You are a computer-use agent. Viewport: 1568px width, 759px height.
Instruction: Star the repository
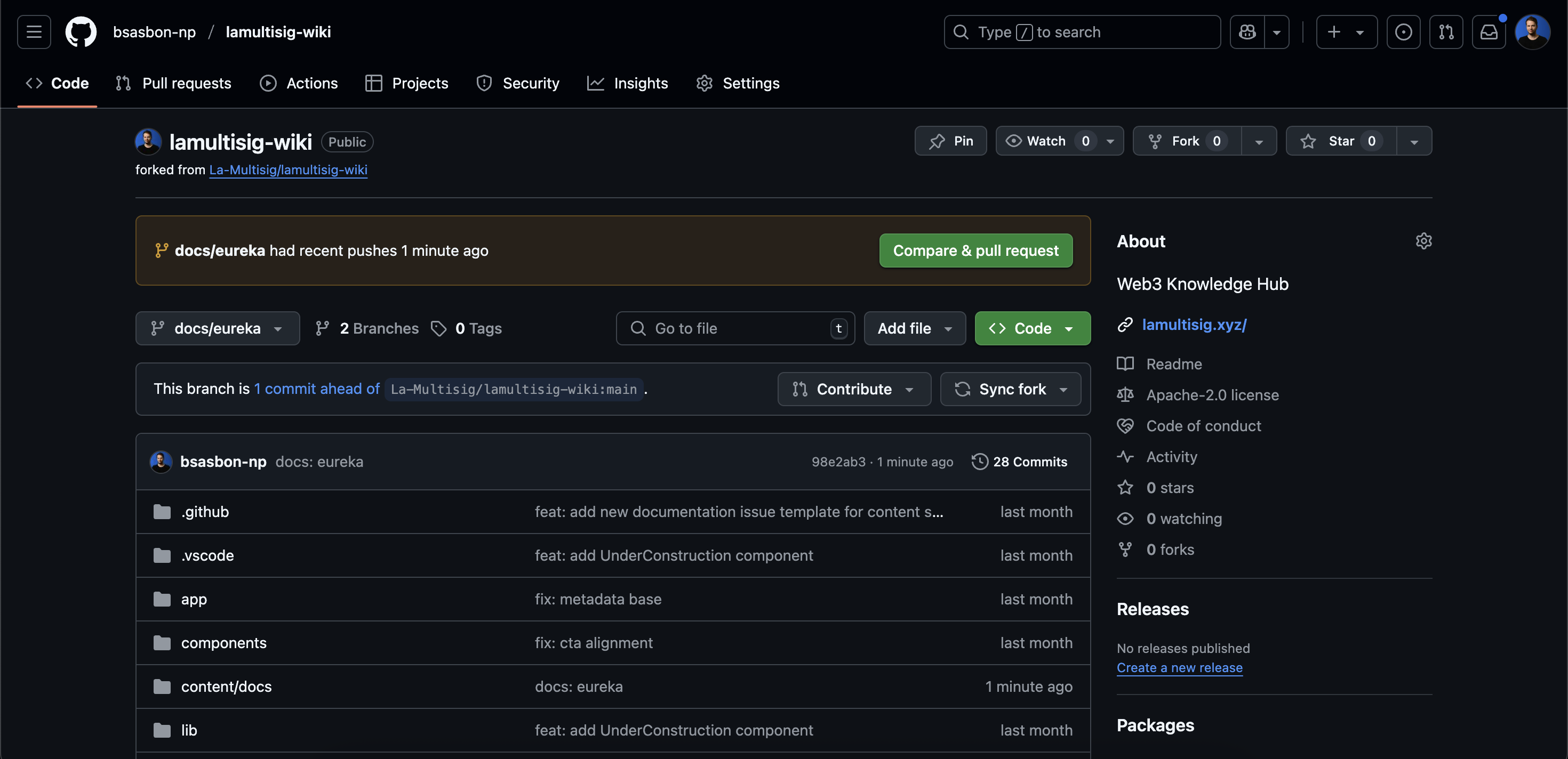1341,141
